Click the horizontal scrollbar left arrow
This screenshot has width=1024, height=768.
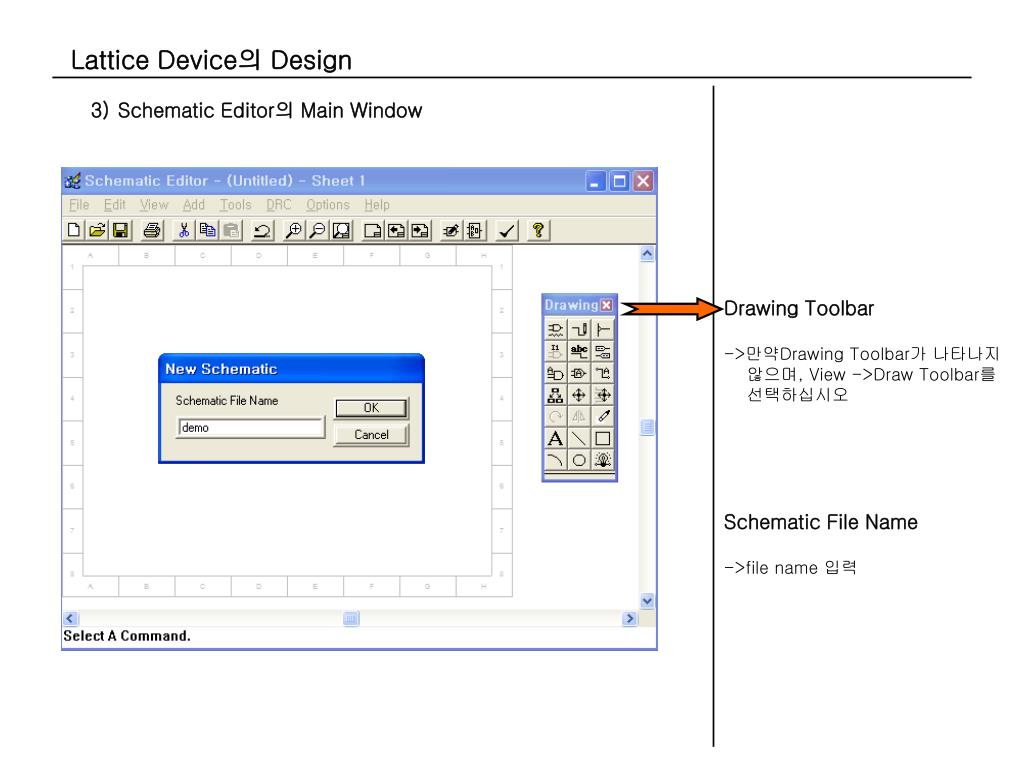71,618
